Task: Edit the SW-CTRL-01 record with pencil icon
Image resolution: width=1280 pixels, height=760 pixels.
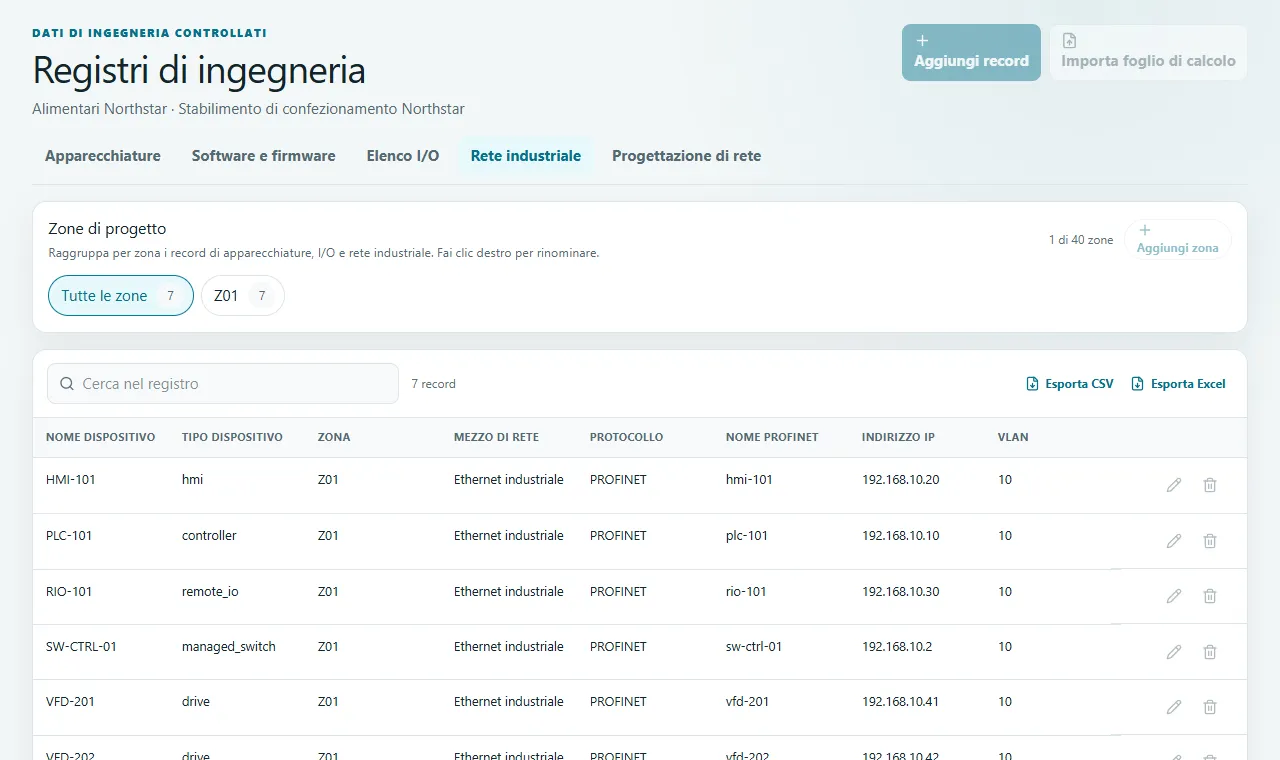Action: [x=1174, y=652]
